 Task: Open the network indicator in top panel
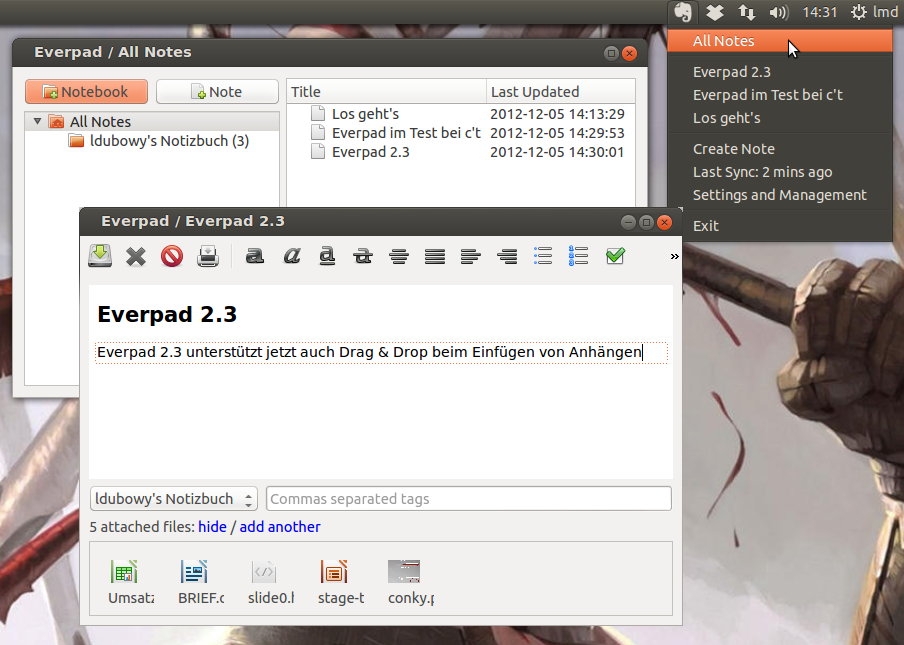(x=747, y=12)
